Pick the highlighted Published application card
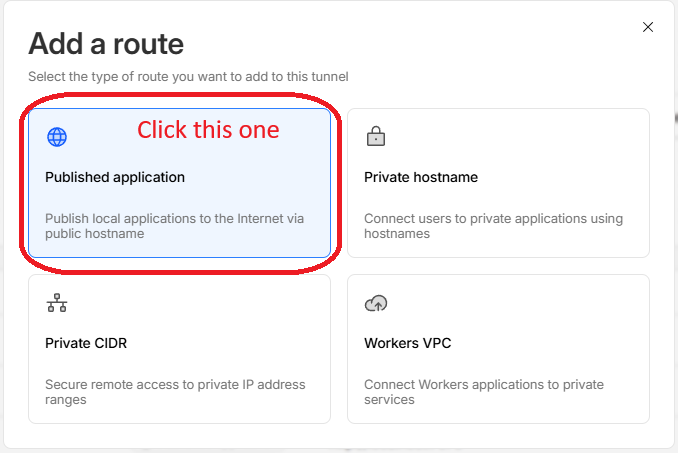Viewport: 678px width, 453px height. (179, 183)
